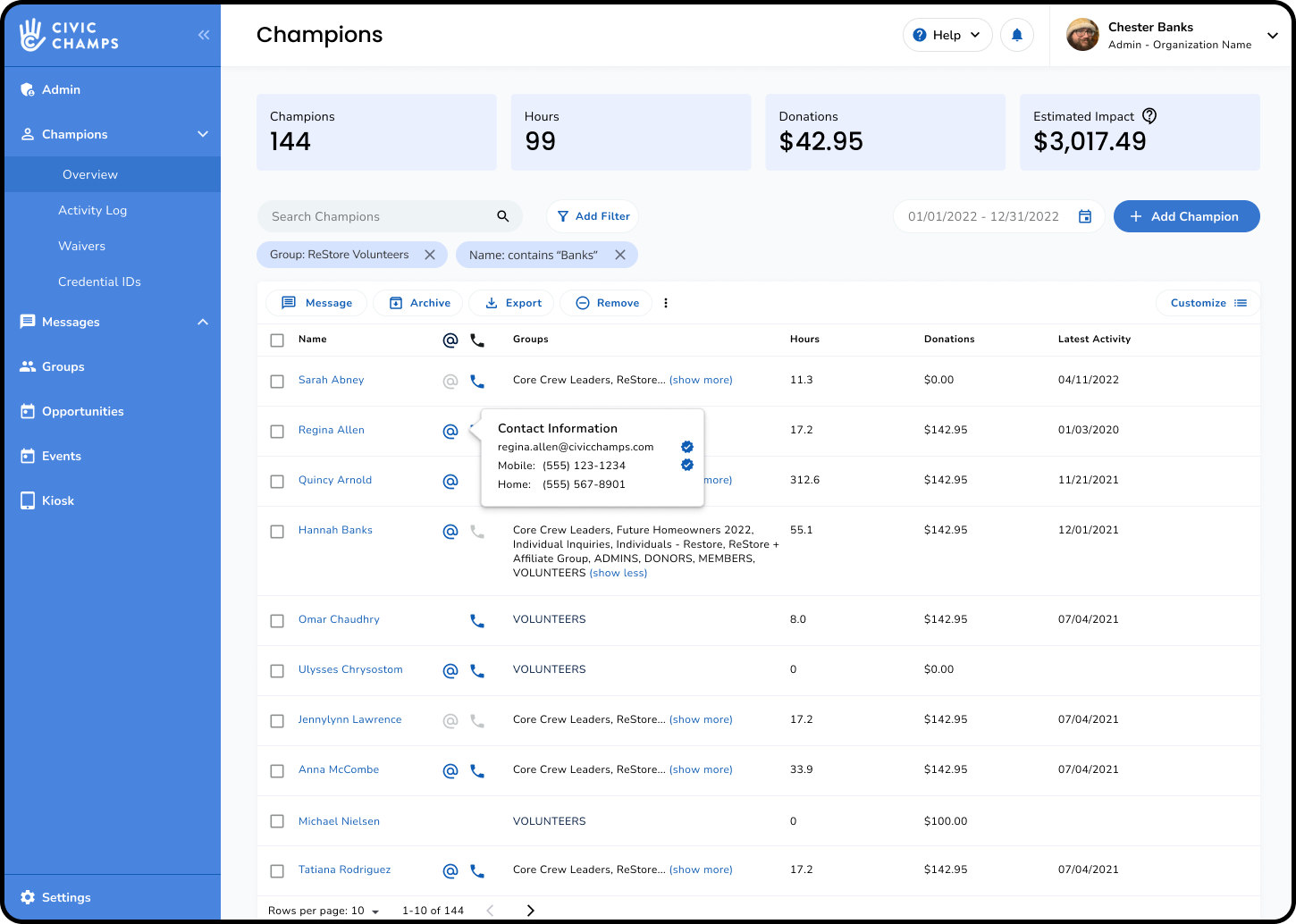Viewport: 1296px width, 924px height.
Task: Click the notification bell
Action: (x=1017, y=35)
